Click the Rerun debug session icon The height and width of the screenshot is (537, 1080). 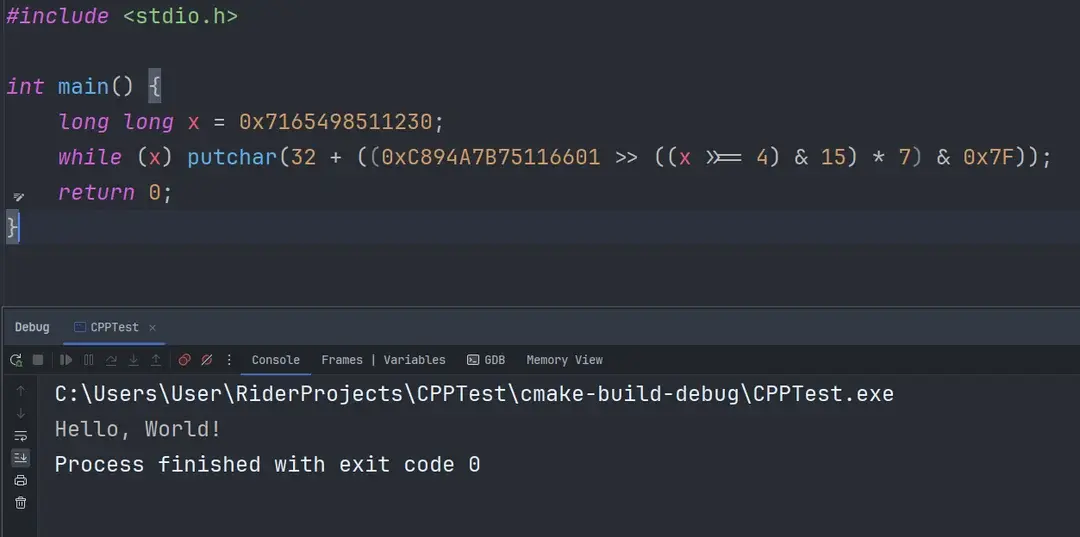[x=16, y=360]
